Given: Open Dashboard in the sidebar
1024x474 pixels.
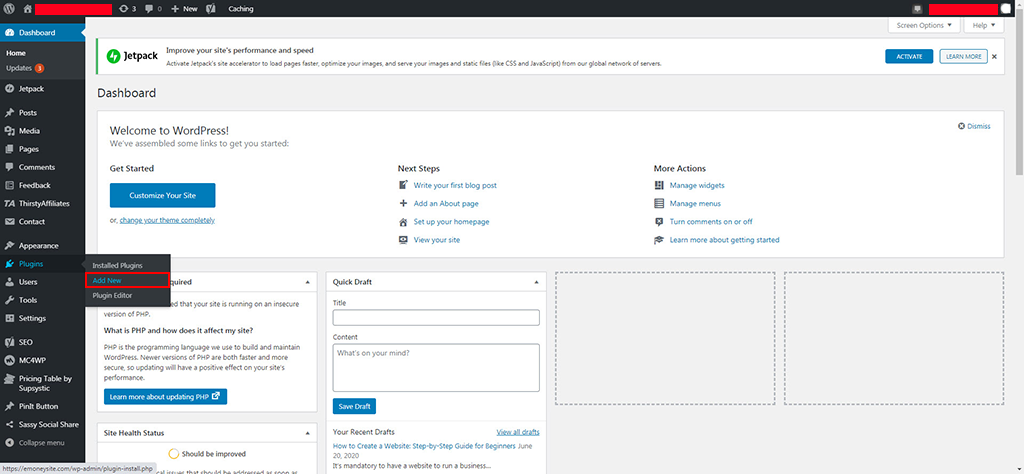Looking at the screenshot, I should [42, 33].
